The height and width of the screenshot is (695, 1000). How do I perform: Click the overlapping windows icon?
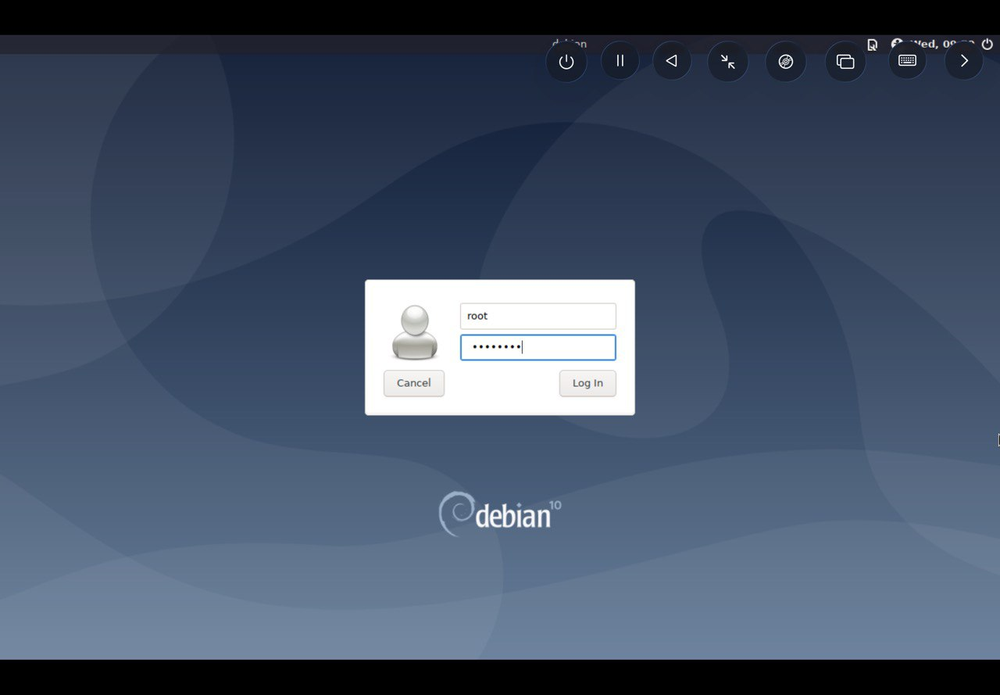click(x=845, y=62)
